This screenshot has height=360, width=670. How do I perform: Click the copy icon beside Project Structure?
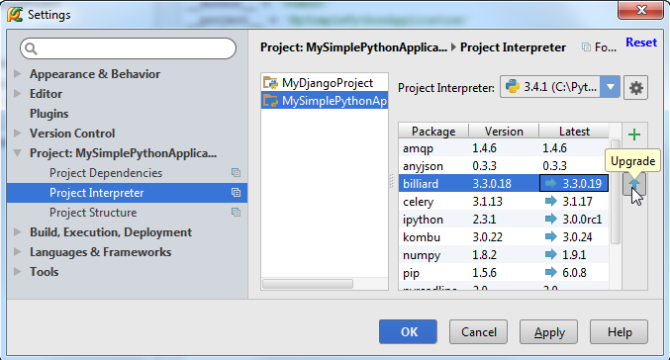(x=236, y=212)
